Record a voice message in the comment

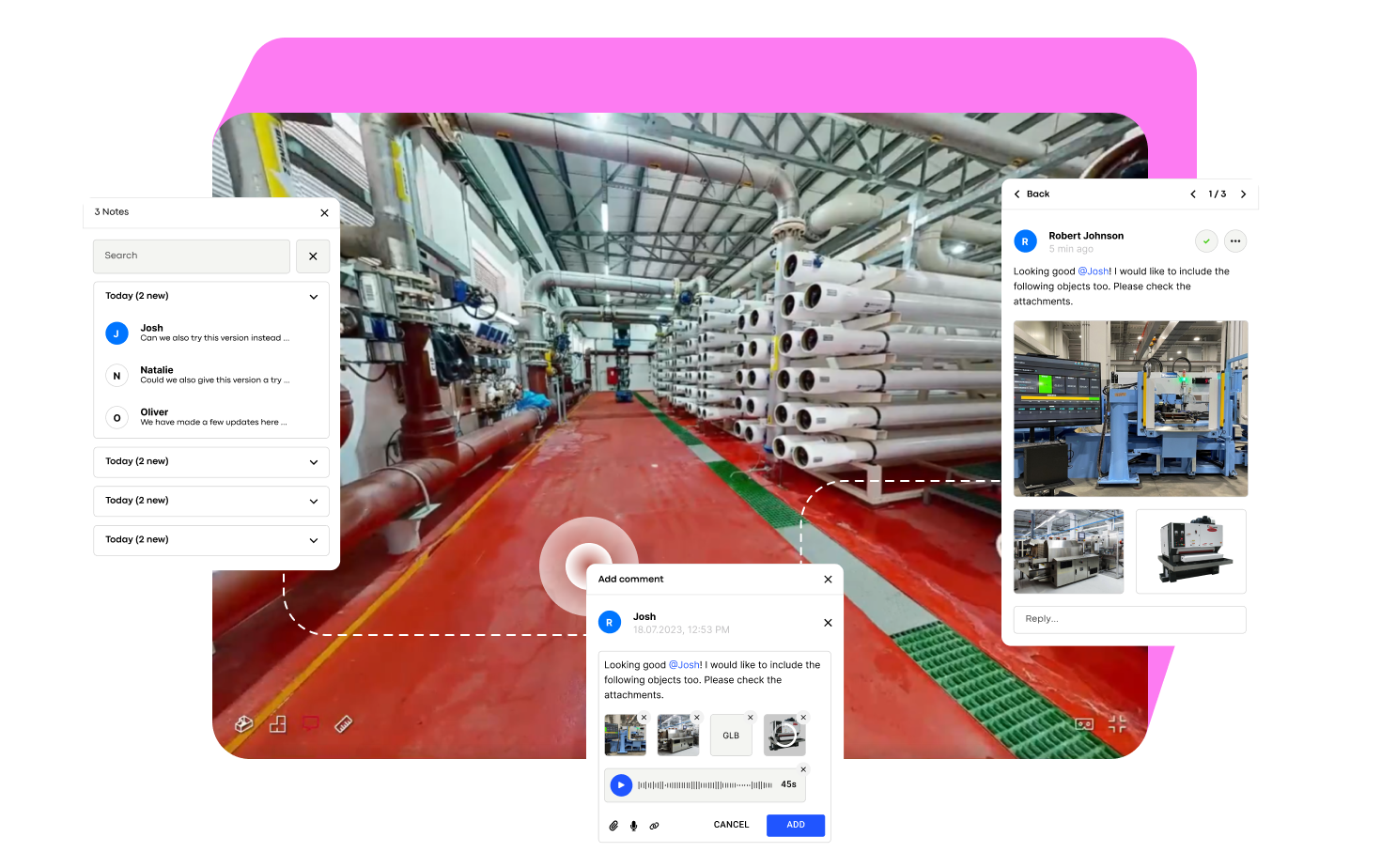point(634,825)
